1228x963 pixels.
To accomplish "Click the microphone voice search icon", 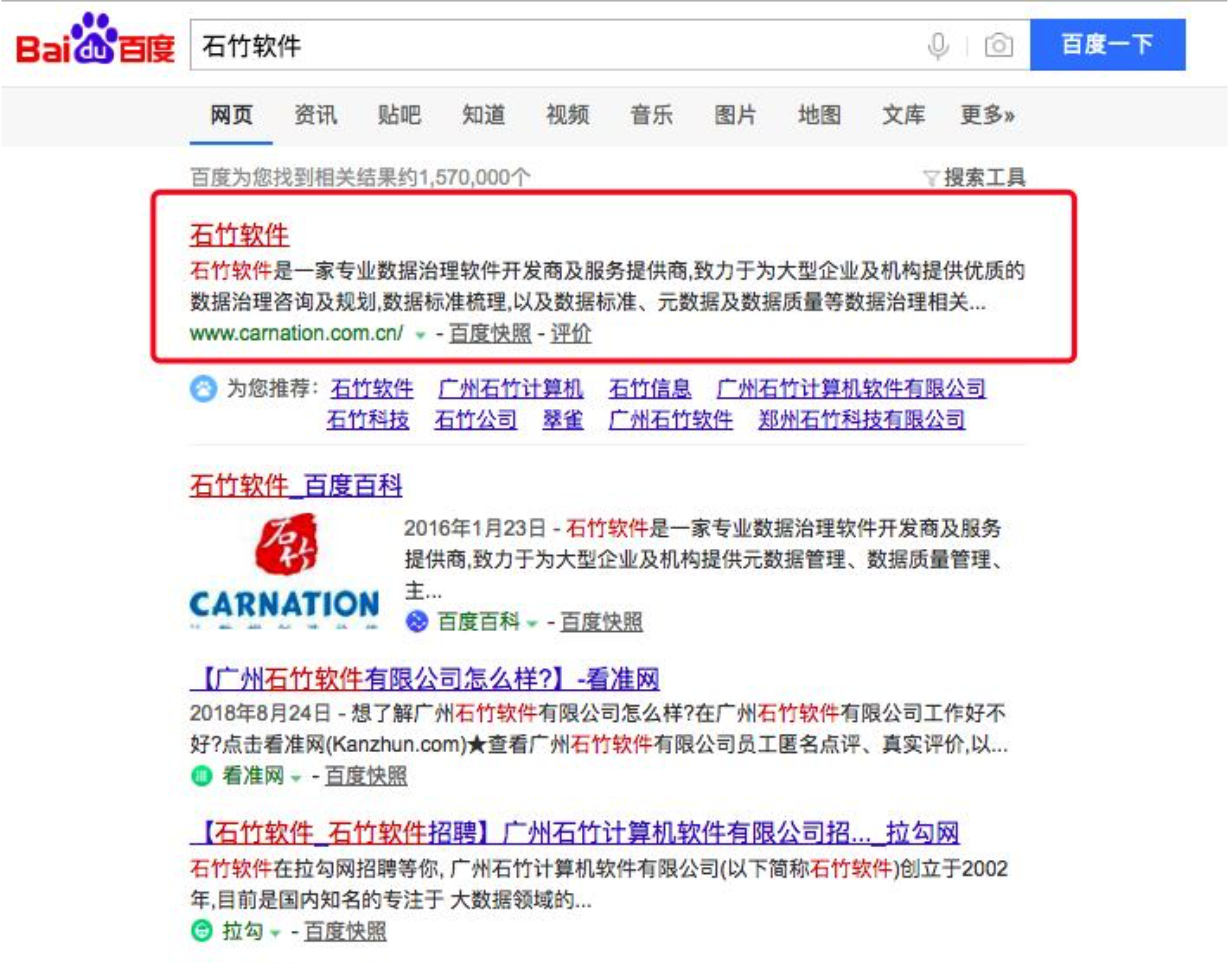I will click(938, 45).
